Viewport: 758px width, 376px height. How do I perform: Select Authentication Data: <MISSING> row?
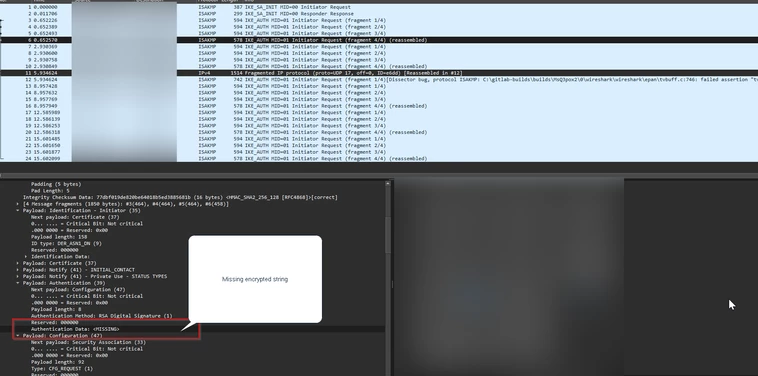tap(192, 329)
